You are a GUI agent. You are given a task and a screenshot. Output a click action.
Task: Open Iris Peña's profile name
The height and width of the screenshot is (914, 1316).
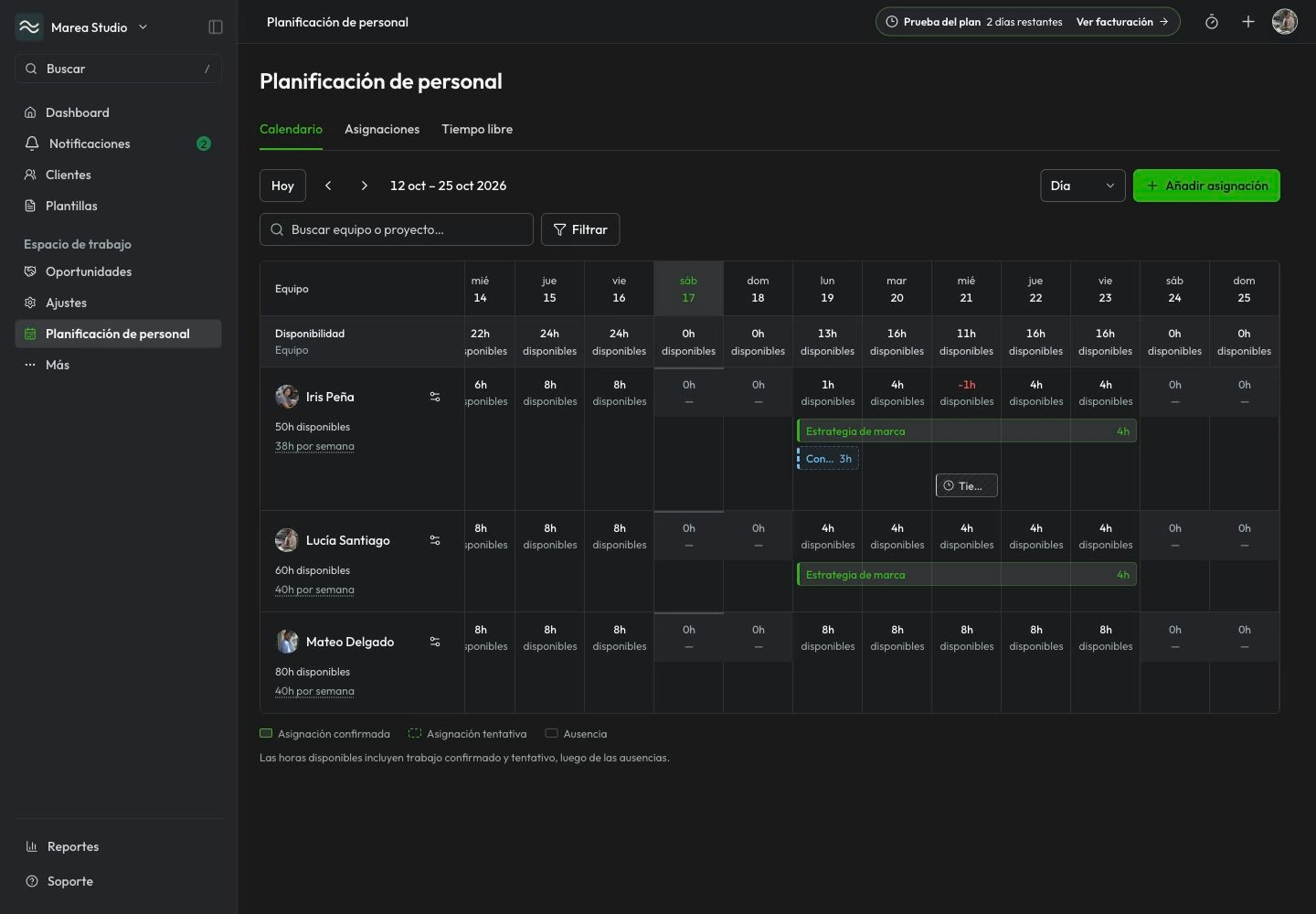click(x=330, y=397)
